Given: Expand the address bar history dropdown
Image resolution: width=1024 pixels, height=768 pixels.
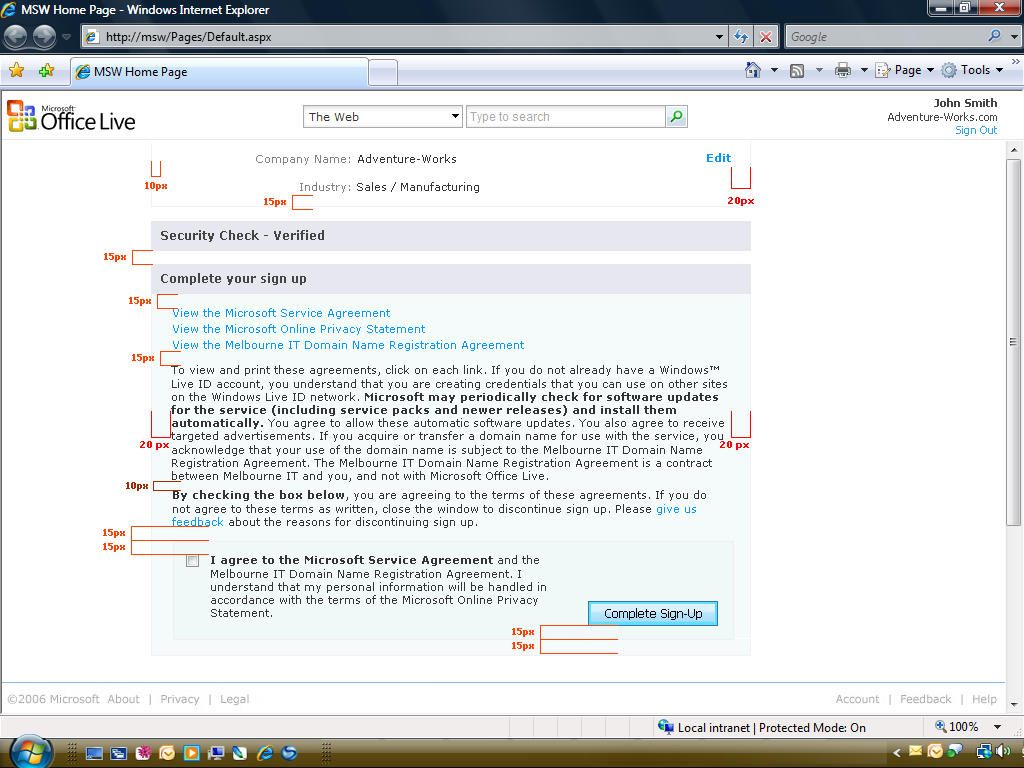Looking at the screenshot, I should 719,37.
